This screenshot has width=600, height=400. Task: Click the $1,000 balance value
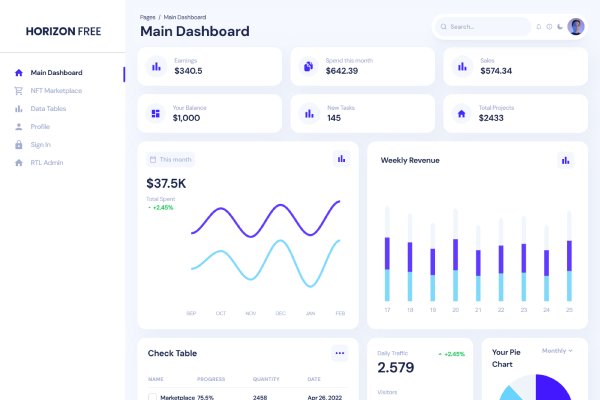(x=186, y=118)
